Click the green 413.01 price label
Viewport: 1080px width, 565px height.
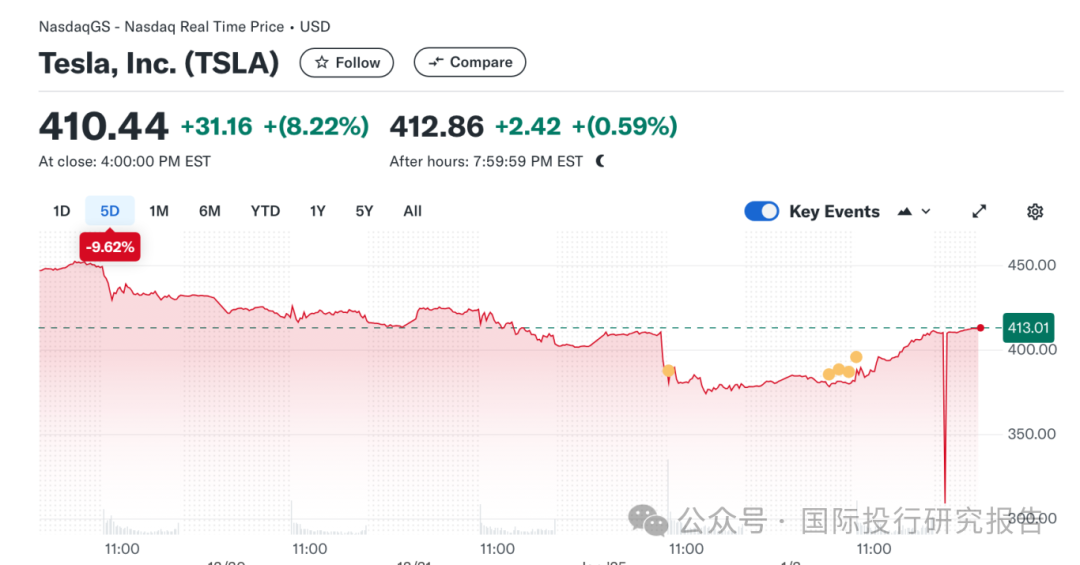[1028, 328]
